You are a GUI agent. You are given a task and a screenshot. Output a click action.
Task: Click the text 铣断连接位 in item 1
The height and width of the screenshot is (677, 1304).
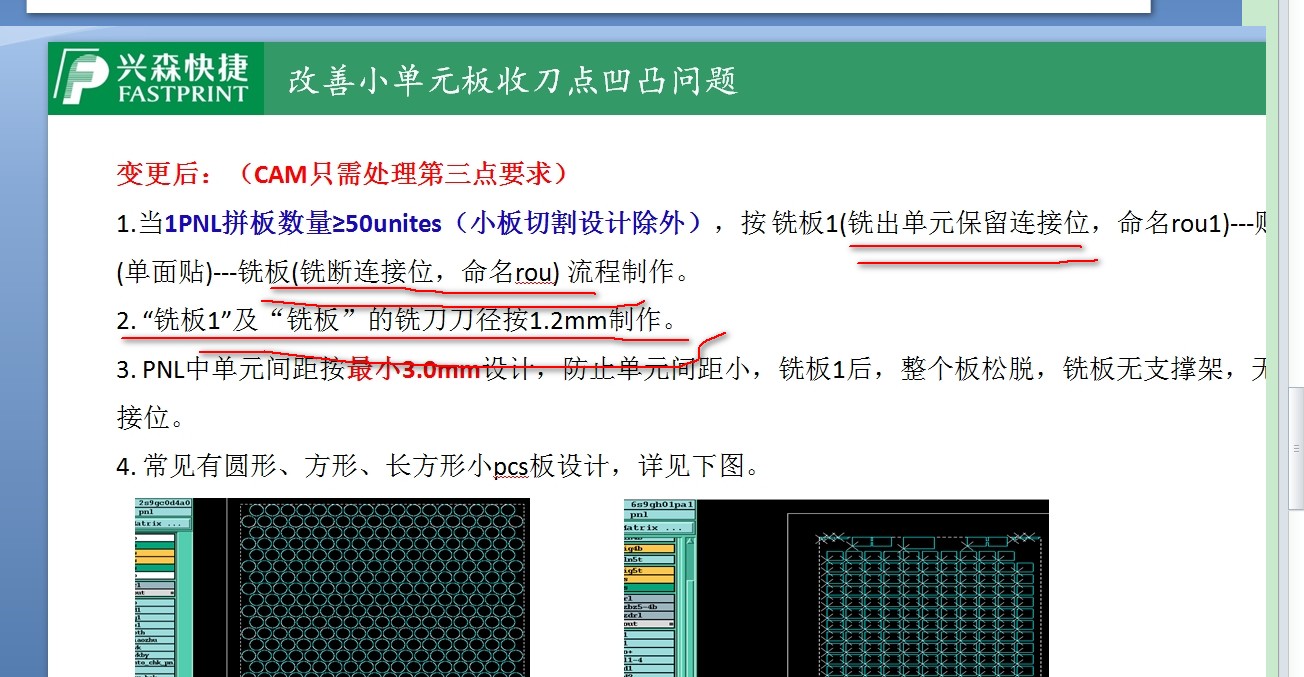[x=367, y=271]
